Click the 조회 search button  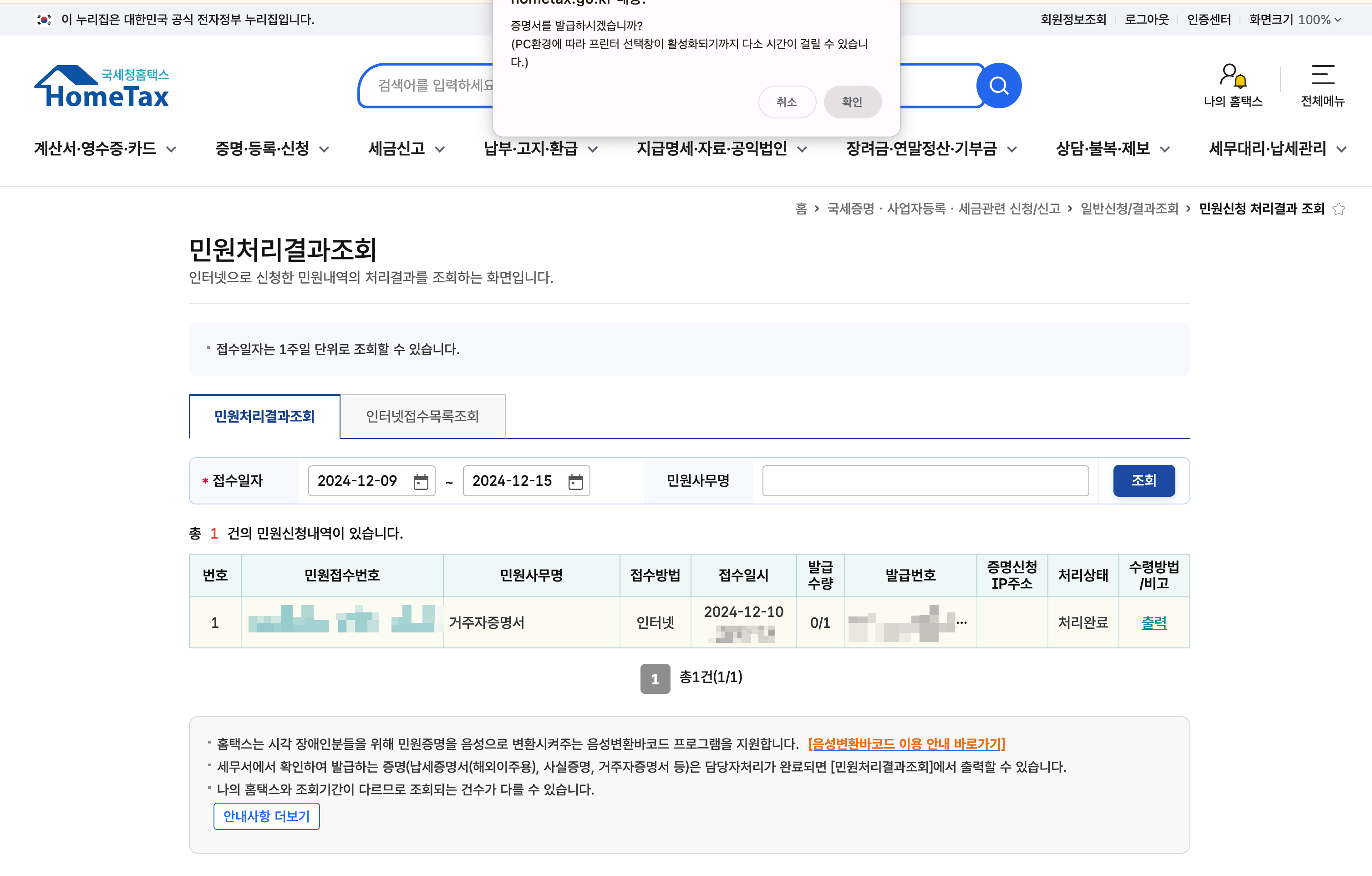coord(1143,480)
